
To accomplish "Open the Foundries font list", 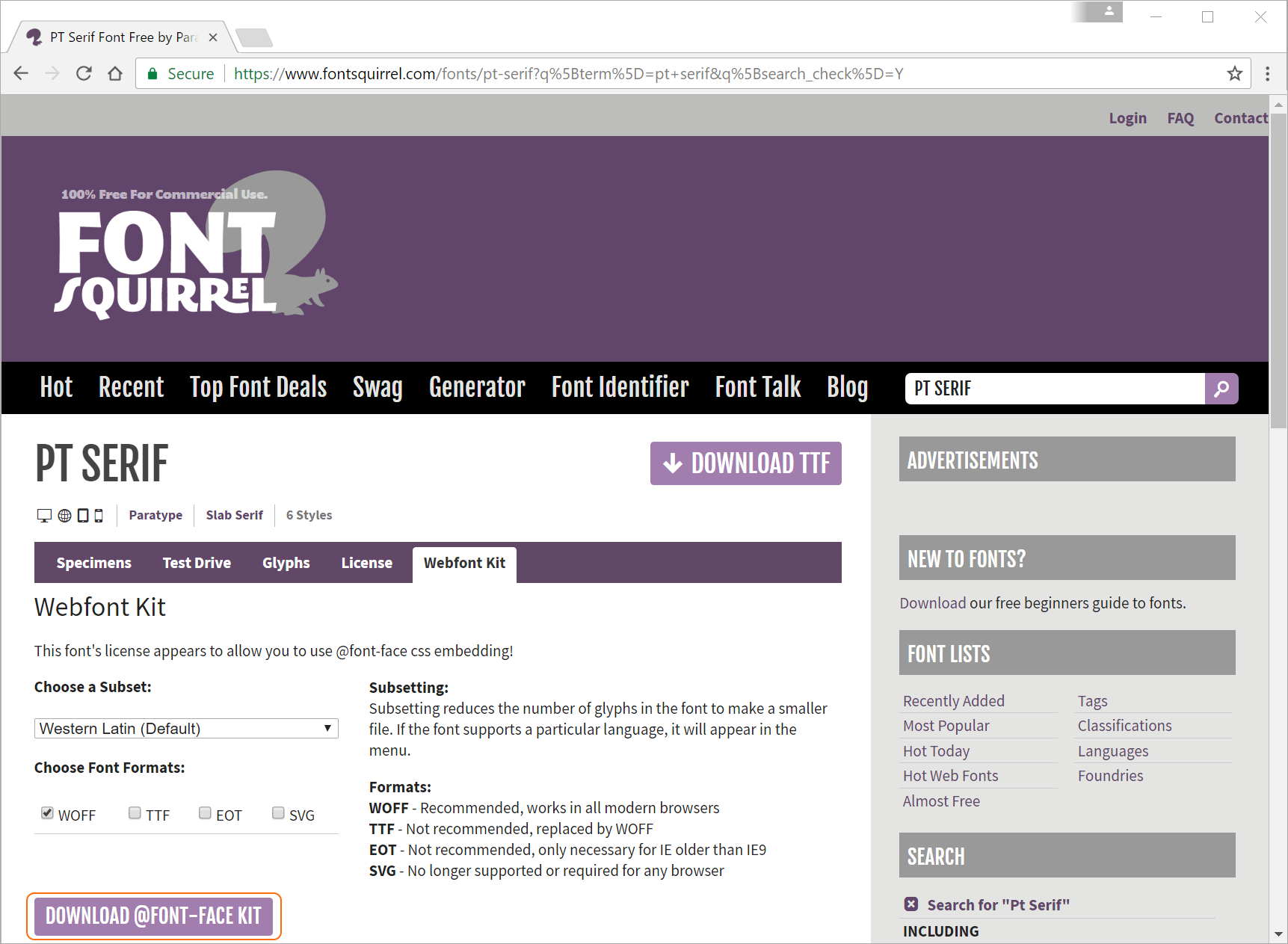I will point(1111,776).
